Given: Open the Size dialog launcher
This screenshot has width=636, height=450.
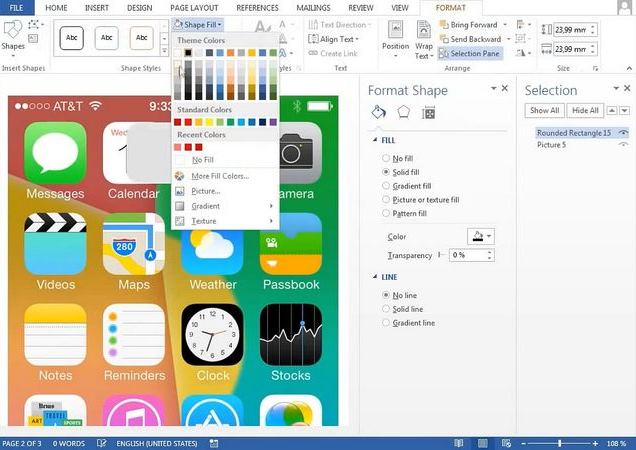Looking at the screenshot, I should pos(595,69).
